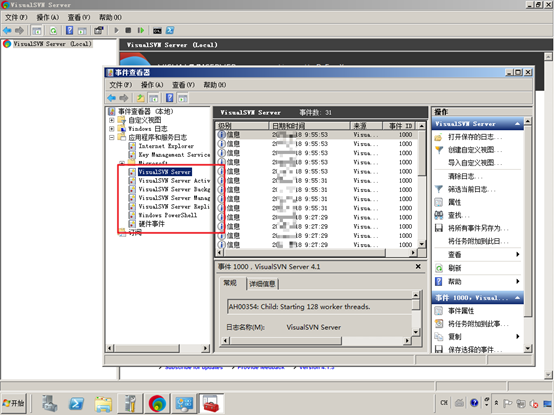This screenshot has height=415, width=554.
Task: Expand 查看 submenu arrow in actions pane
Action: pos(518,254)
